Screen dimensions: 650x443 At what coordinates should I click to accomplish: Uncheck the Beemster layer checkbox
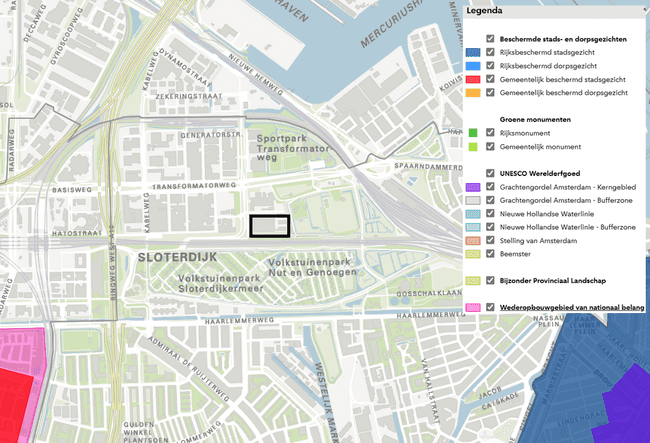click(490, 254)
